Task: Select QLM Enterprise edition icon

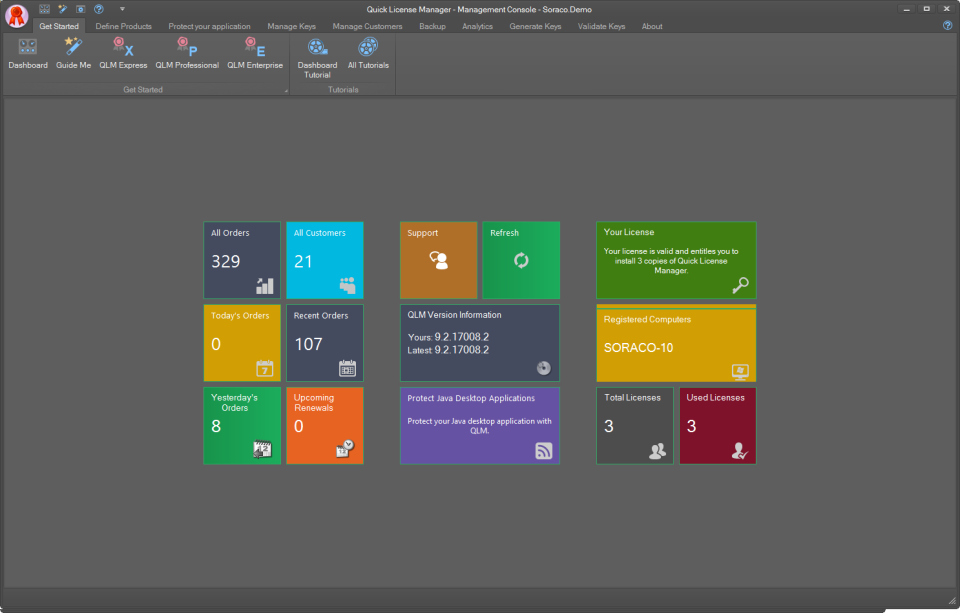Action: [x=255, y=53]
